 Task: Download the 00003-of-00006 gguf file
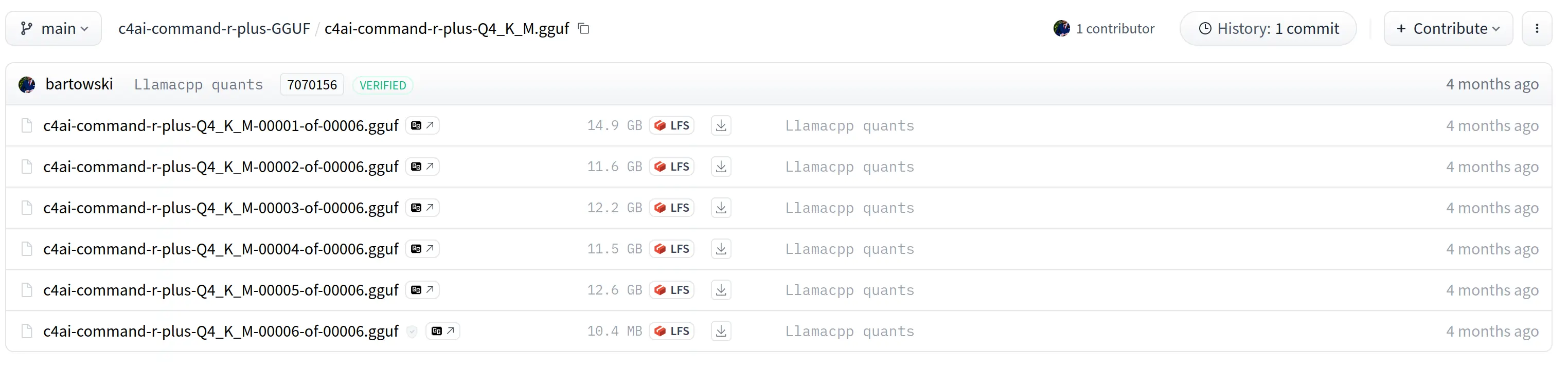[721, 208]
